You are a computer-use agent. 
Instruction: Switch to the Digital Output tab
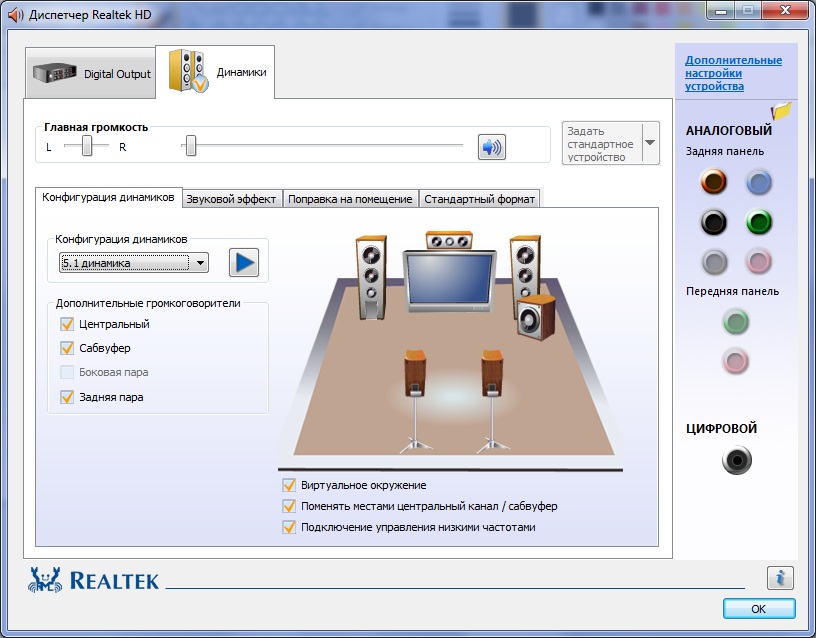tap(92, 74)
